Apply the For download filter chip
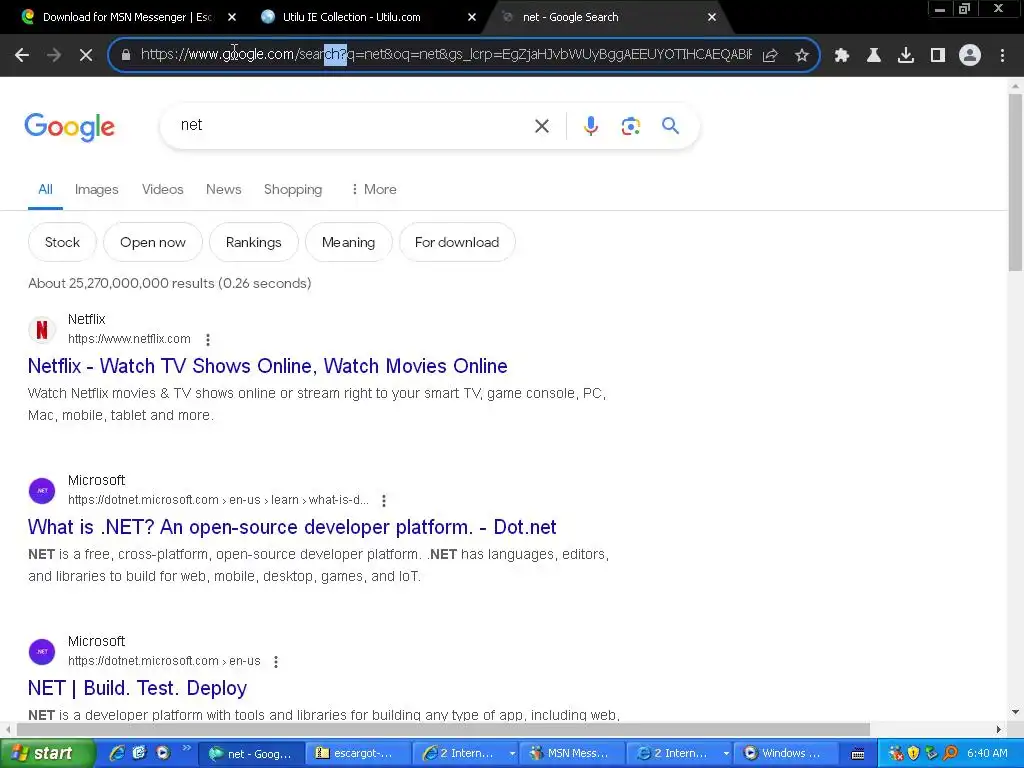 (457, 242)
